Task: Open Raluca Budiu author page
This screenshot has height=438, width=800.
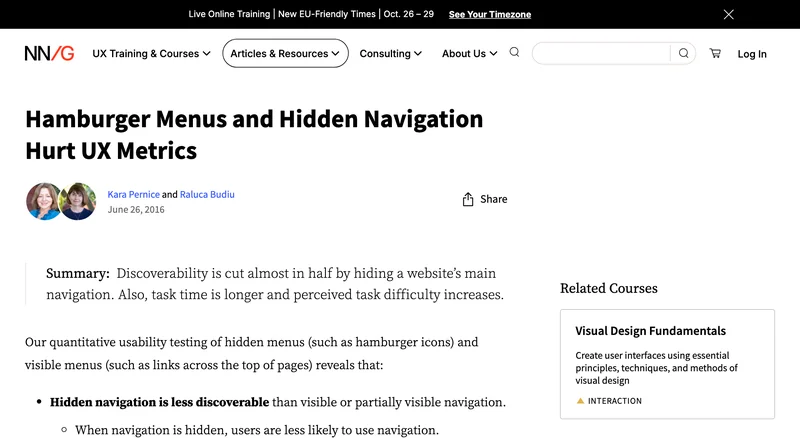Action: 207,194
